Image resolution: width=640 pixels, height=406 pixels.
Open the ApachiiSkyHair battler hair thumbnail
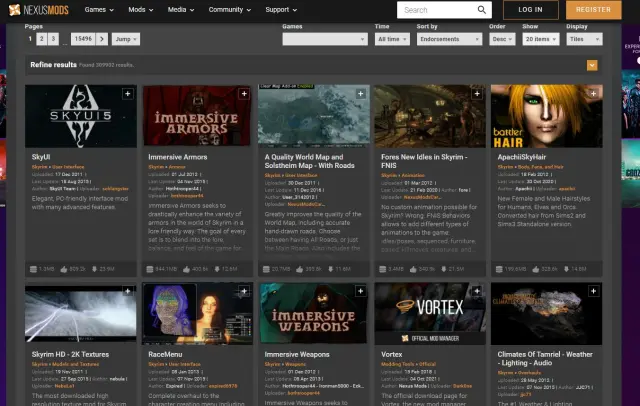pos(547,116)
